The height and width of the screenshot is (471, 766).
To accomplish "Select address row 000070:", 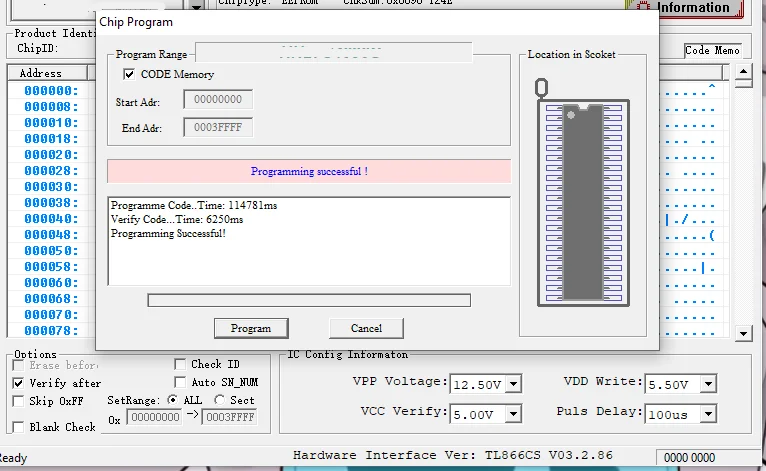I will click(x=51, y=315).
